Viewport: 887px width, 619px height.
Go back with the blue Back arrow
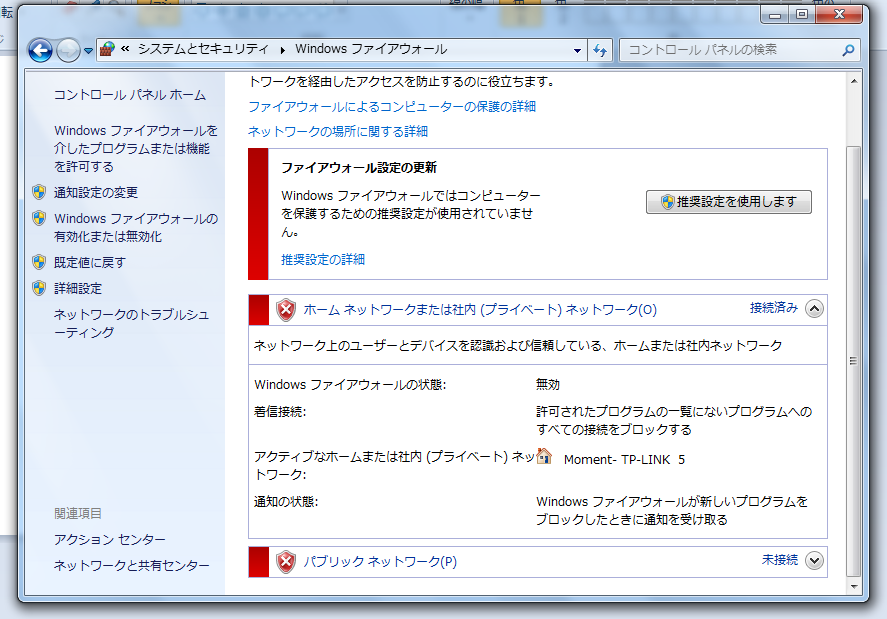(40, 50)
